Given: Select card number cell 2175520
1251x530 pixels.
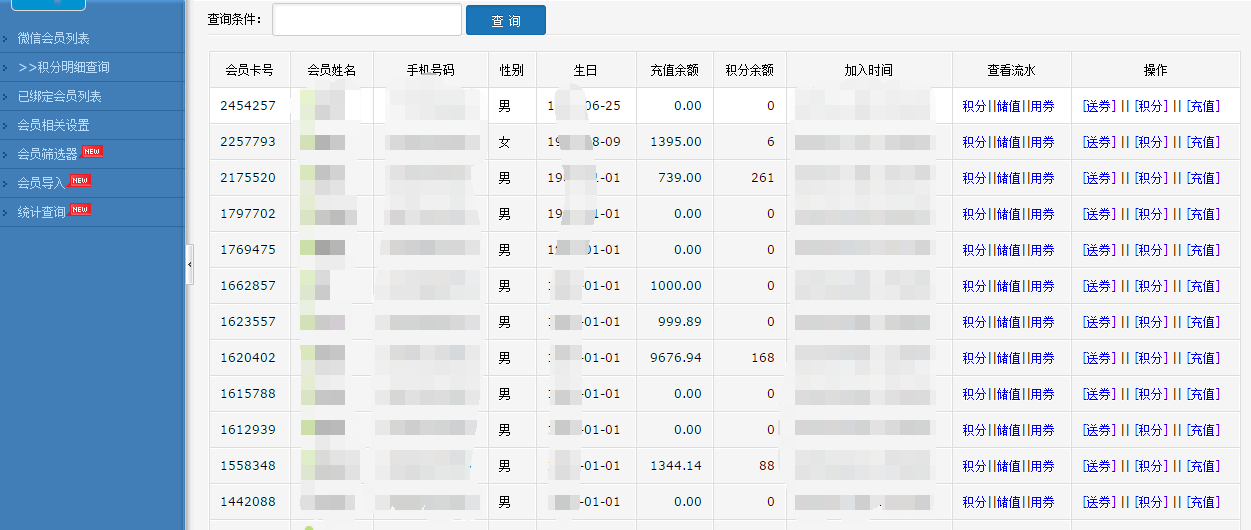Looking at the screenshot, I should (x=248, y=178).
